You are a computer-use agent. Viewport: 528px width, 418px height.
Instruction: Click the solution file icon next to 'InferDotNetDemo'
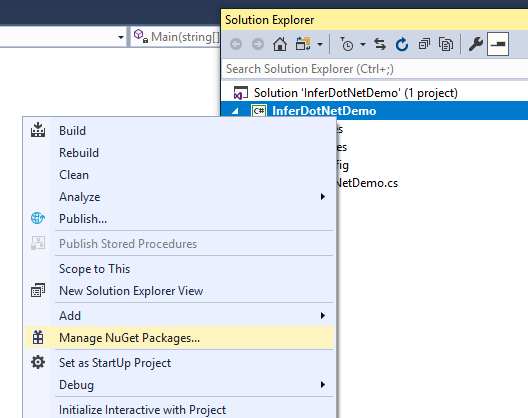pos(240,93)
